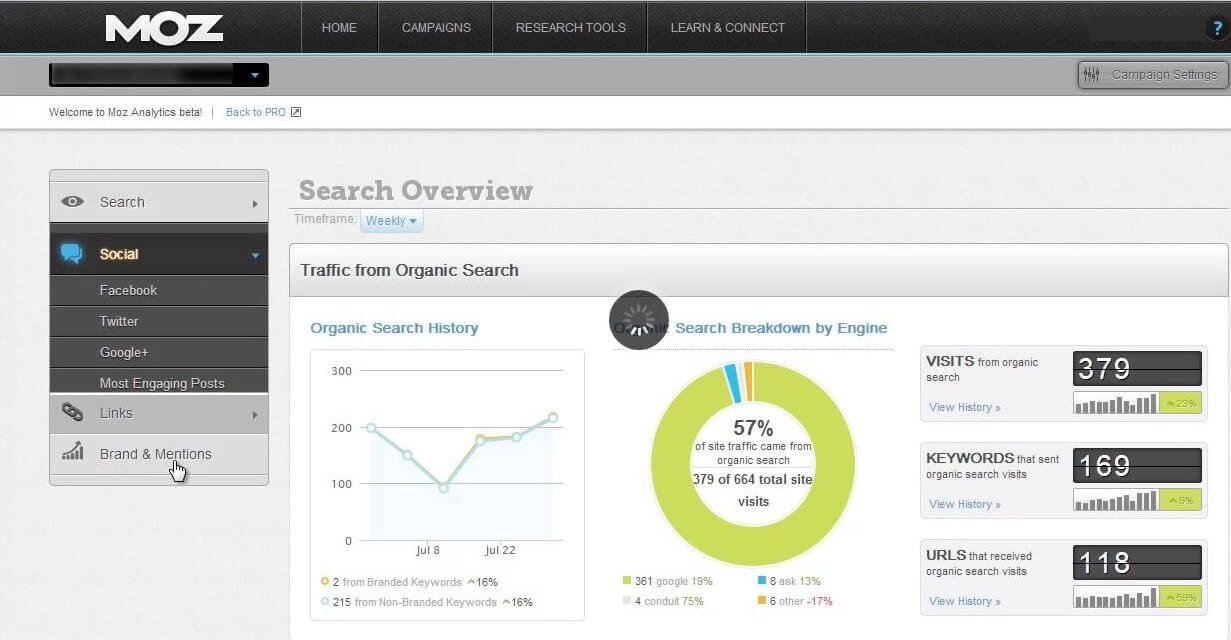Viewport: 1231px width, 640px height.
Task: Click the orange other legend swatch
Action: tap(761, 601)
